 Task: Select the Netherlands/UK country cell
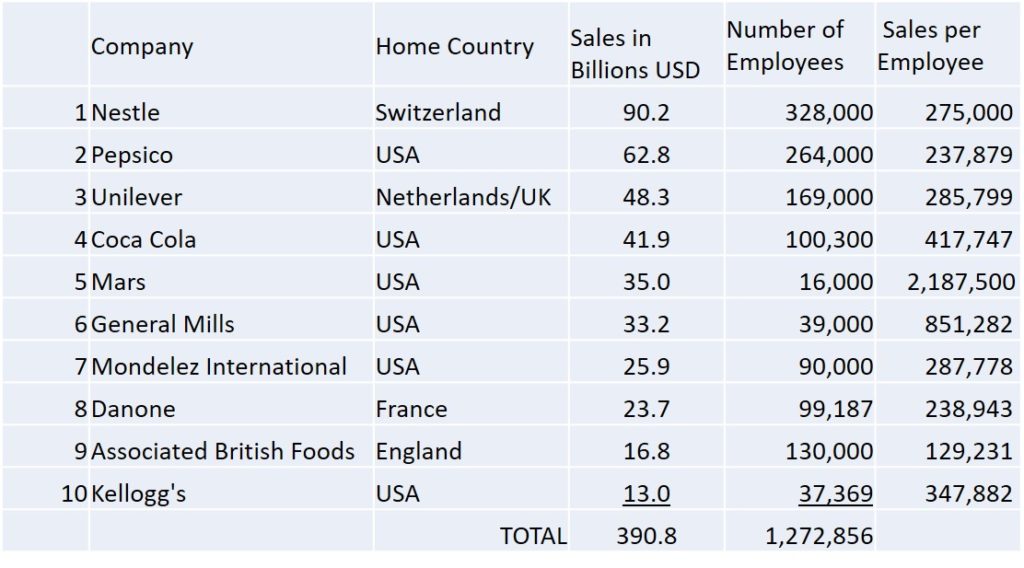(x=463, y=197)
